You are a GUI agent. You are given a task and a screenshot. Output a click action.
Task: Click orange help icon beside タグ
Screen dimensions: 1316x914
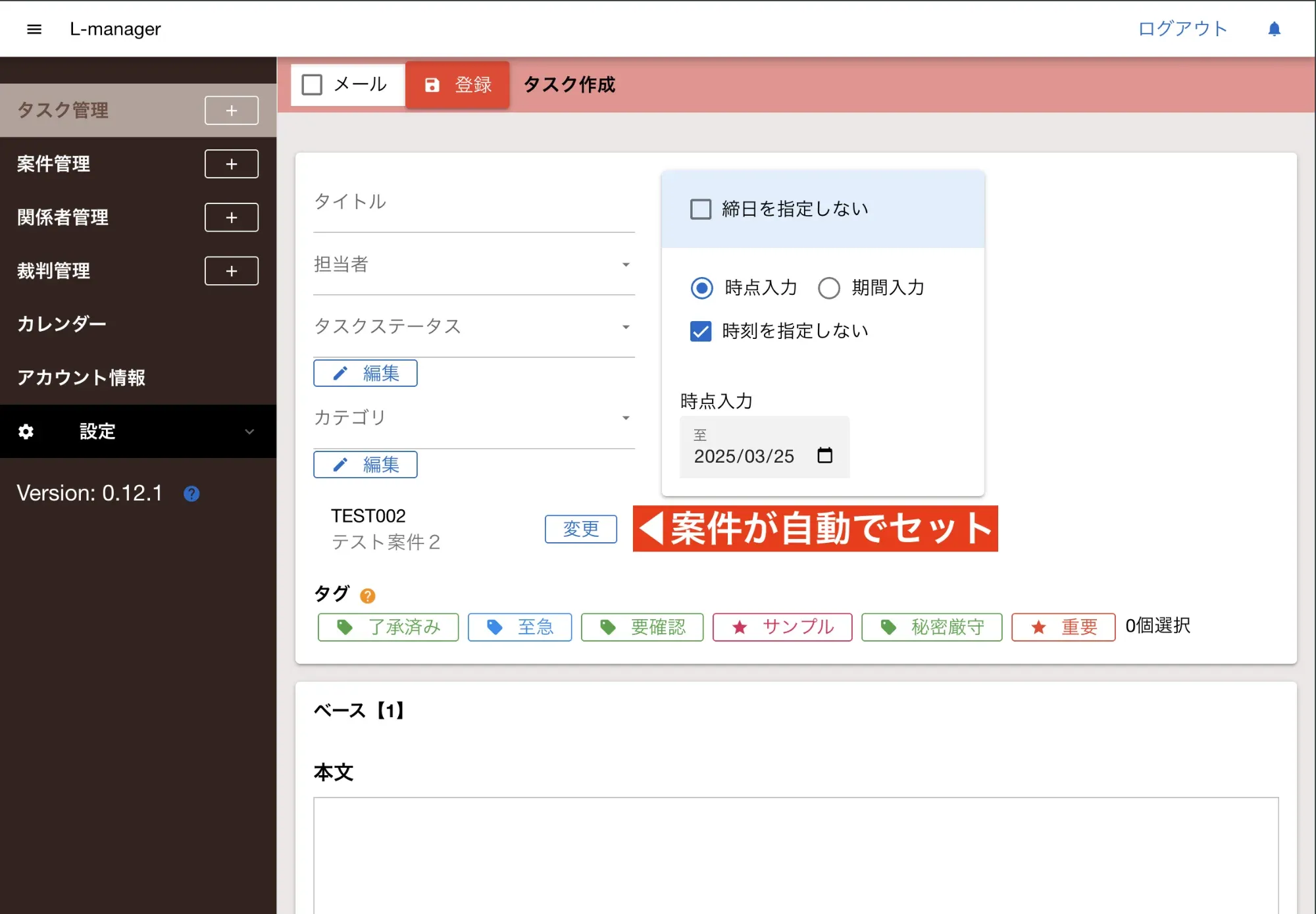367,596
